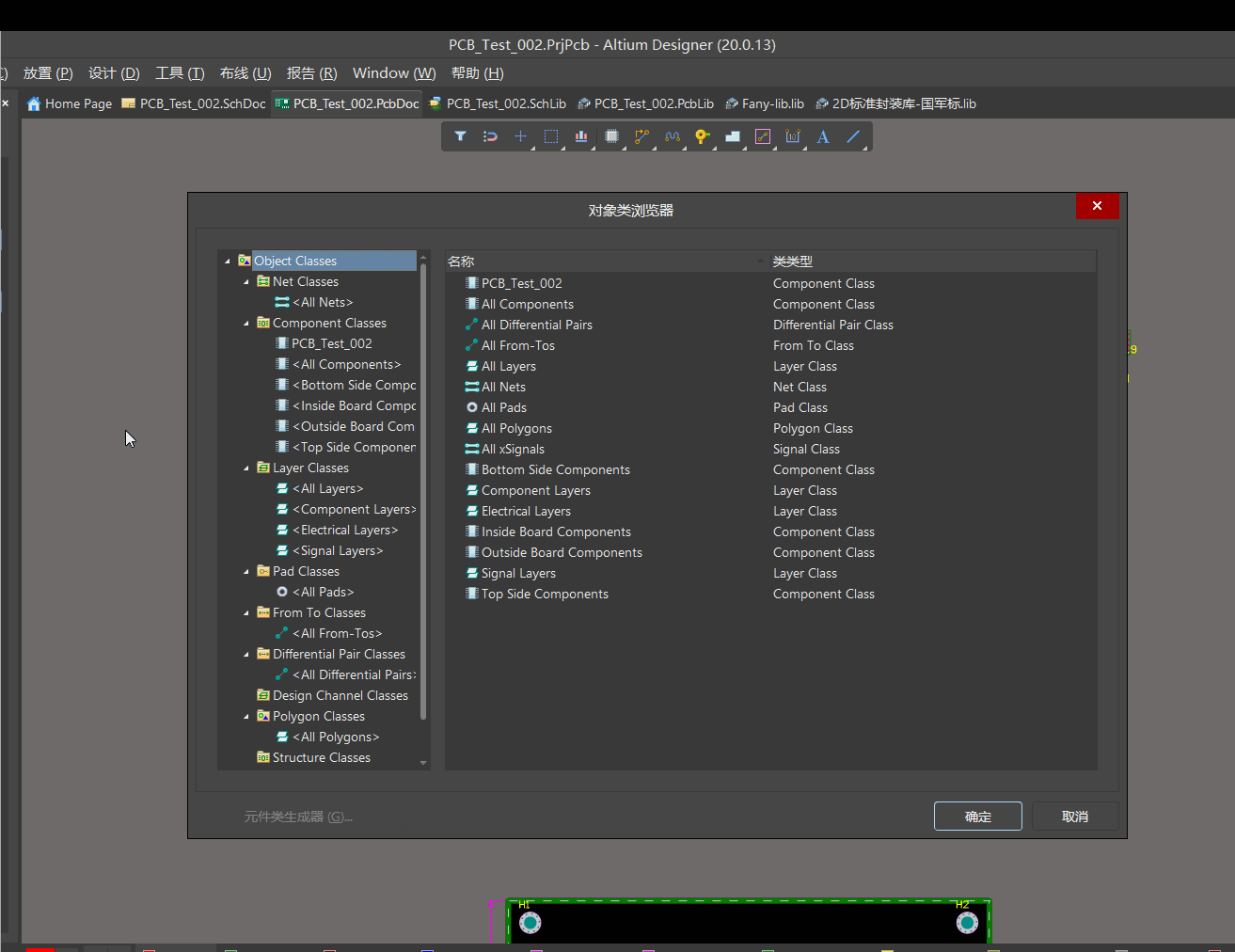
Task: Select the place polygon pour icon
Action: [733, 136]
